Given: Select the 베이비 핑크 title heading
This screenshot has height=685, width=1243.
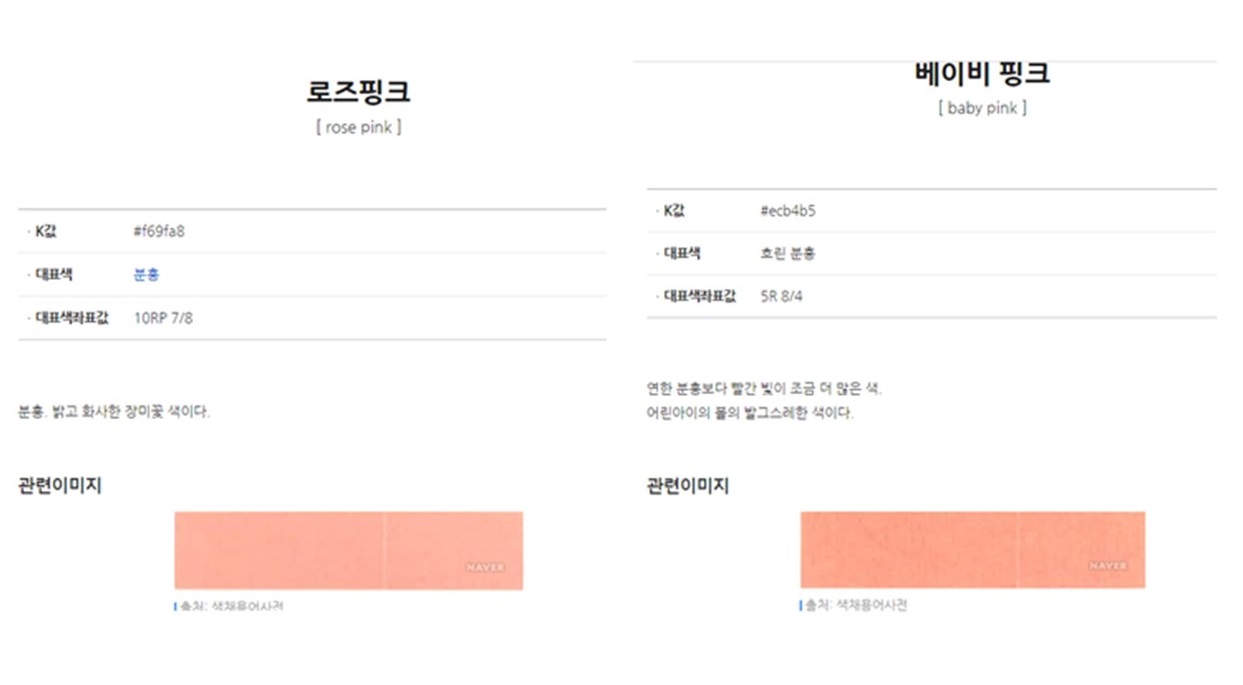Looking at the screenshot, I should click(x=982, y=74).
